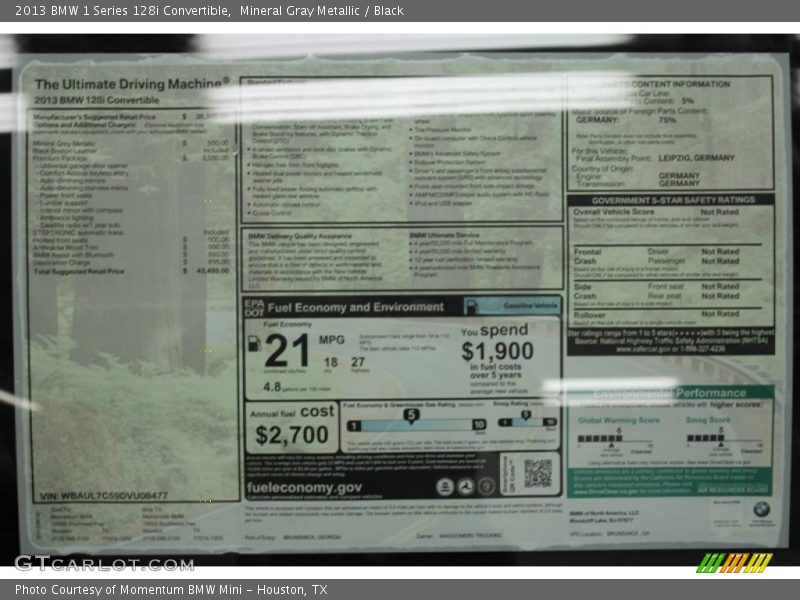Click the BMW roundel logo on the sticker
The width and height of the screenshot is (800, 600).
pyautogui.click(x=761, y=509)
